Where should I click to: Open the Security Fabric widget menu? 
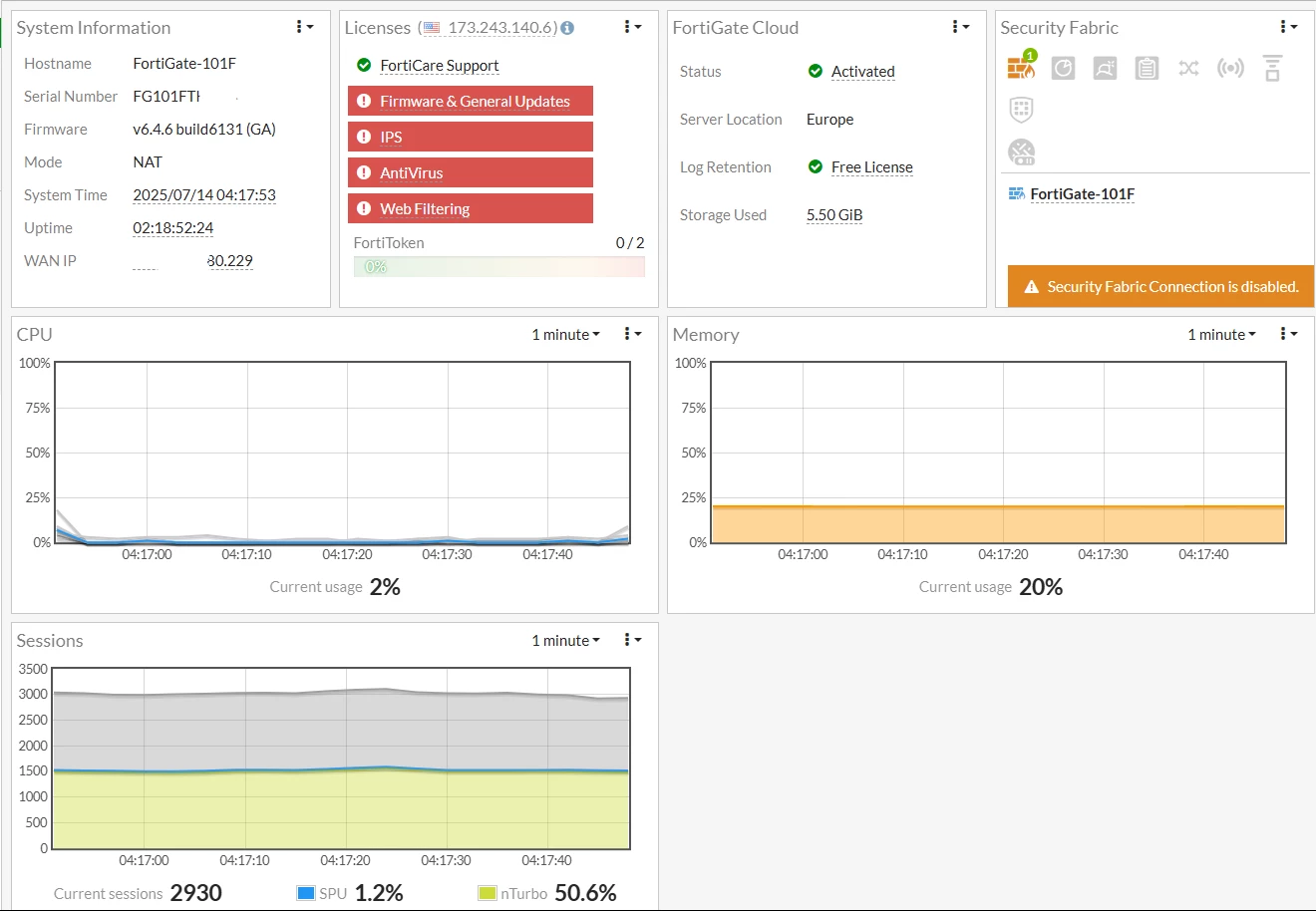tap(1289, 27)
